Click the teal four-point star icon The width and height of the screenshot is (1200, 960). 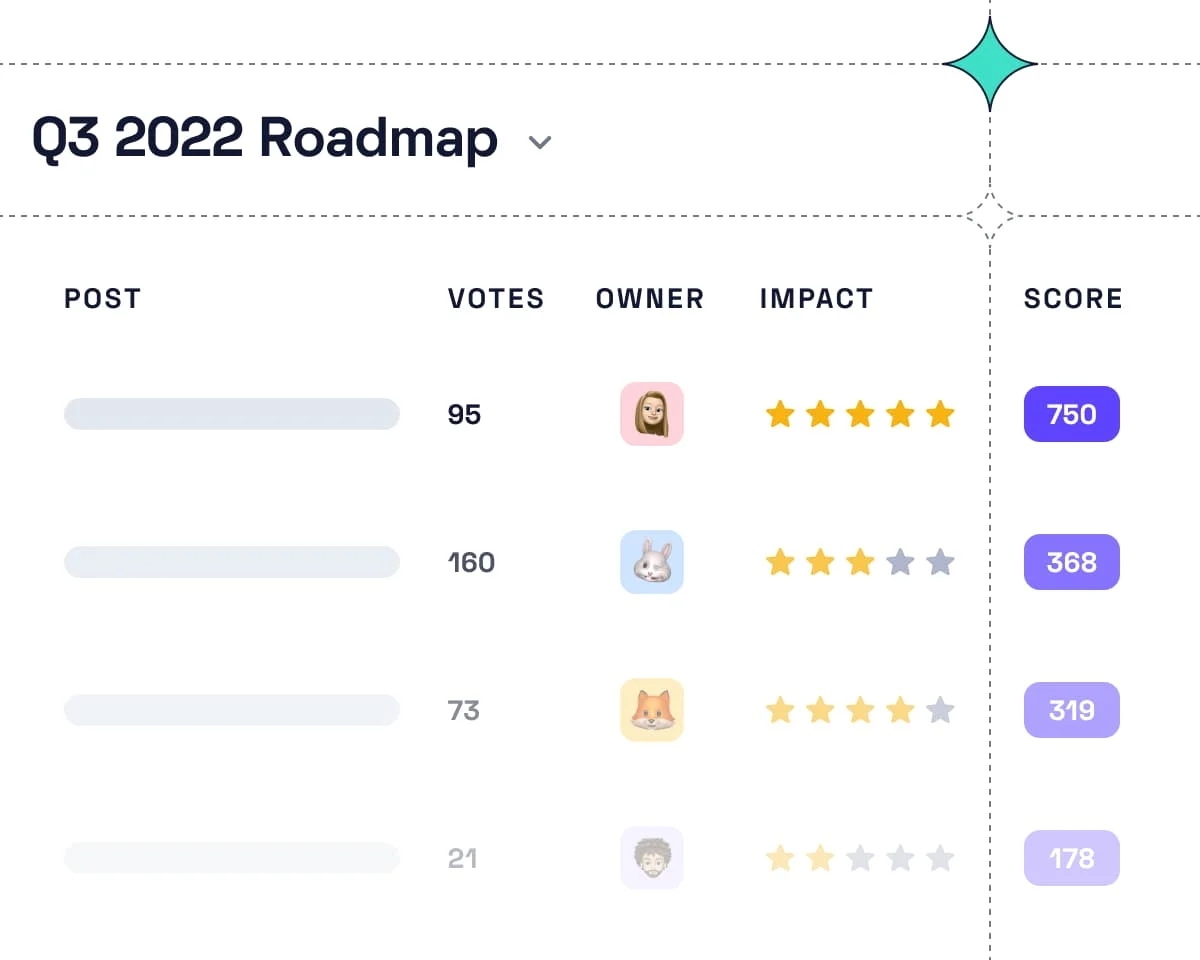point(989,64)
